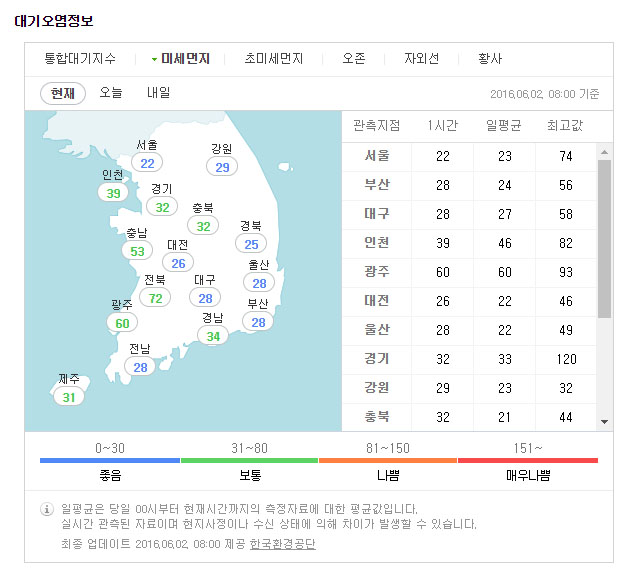Click the 대구 row name in table

coord(376,213)
